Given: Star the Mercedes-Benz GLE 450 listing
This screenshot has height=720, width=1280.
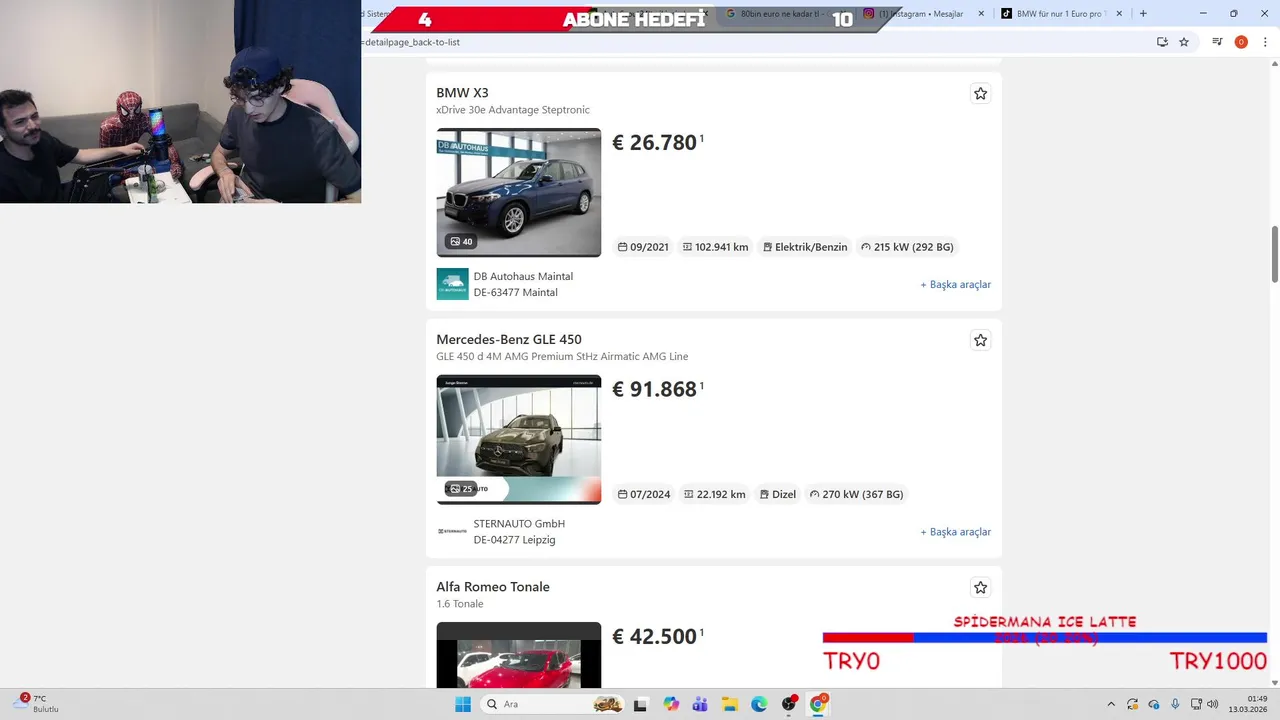Looking at the screenshot, I should pos(980,340).
